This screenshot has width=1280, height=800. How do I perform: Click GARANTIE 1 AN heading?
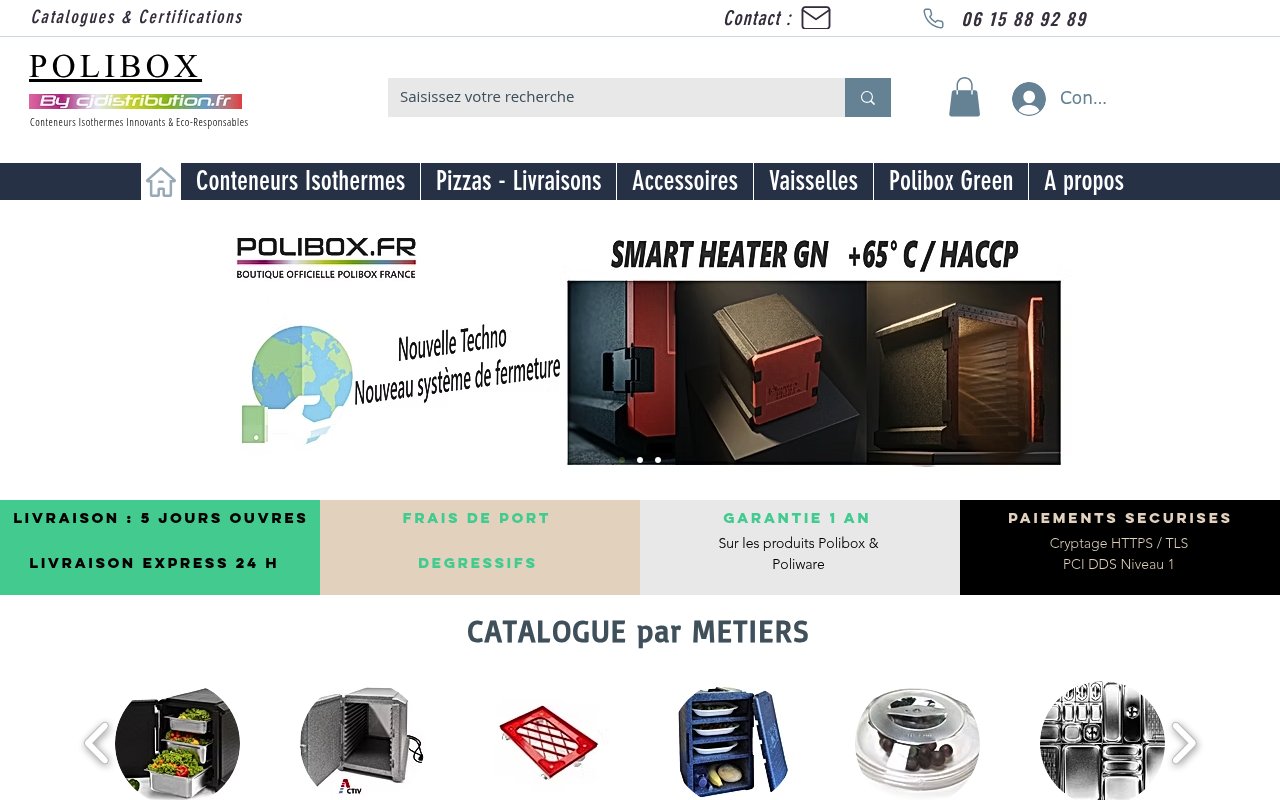click(797, 518)
